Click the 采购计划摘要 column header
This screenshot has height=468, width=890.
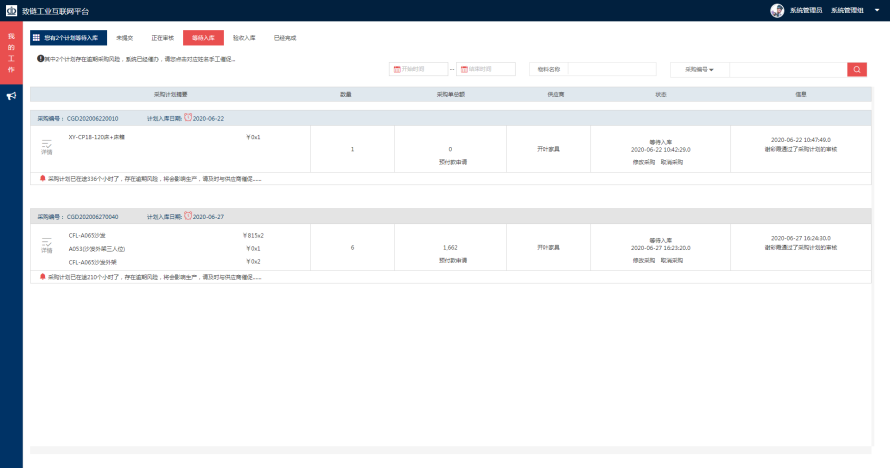click(x=170, y=94)
